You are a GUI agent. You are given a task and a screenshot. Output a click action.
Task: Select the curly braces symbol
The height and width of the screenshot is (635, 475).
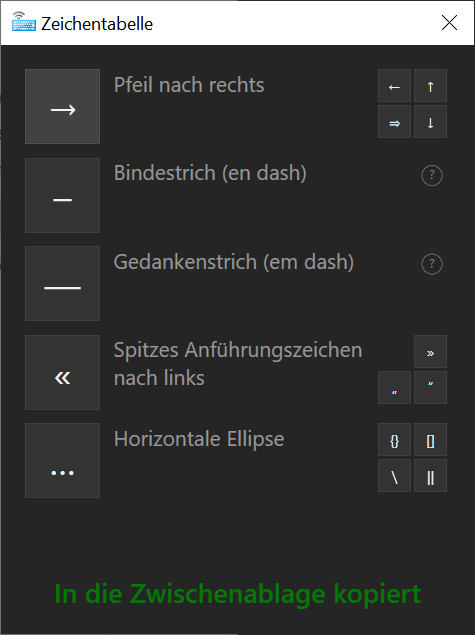click(x=394, y=440)
